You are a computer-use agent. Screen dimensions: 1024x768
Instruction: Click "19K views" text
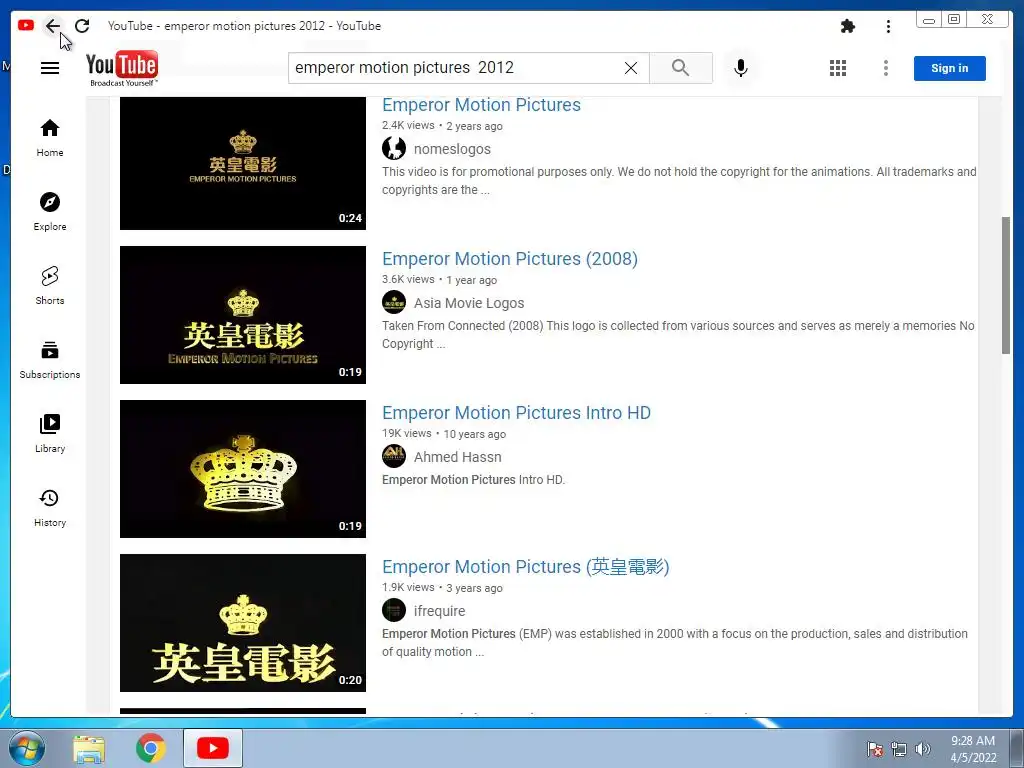click(x=407, y=434)
